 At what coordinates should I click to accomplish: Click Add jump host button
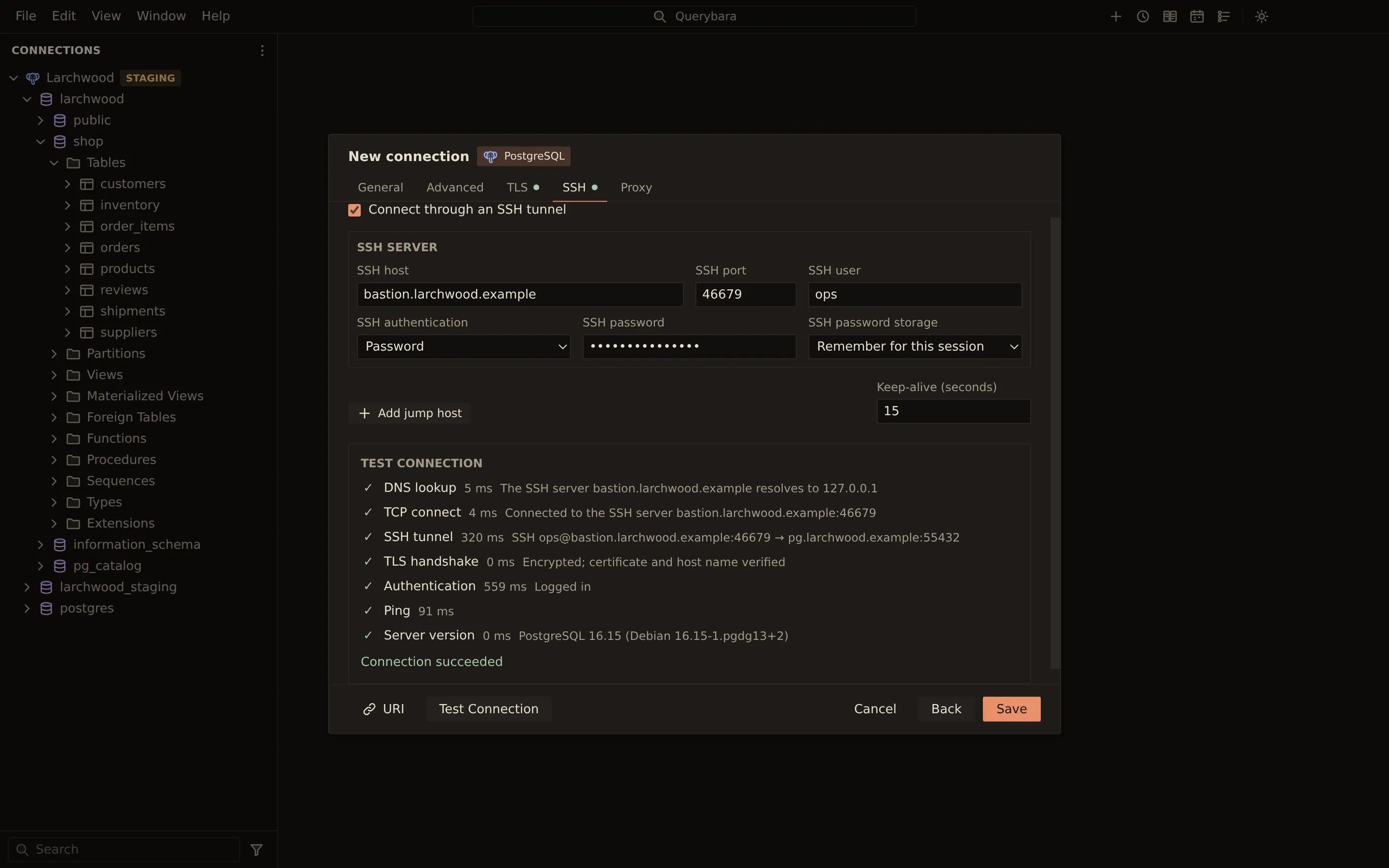410,413
